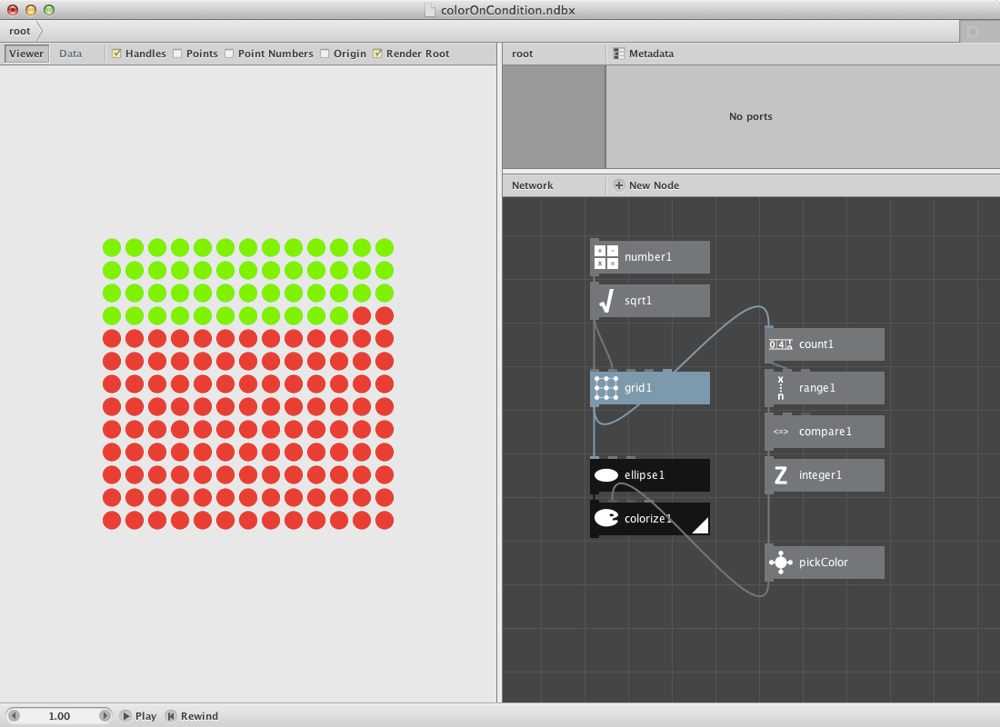This screenshot has width=1000, height=727.
Task: Select the grid1 node label
Action: (x=638, y=388)
